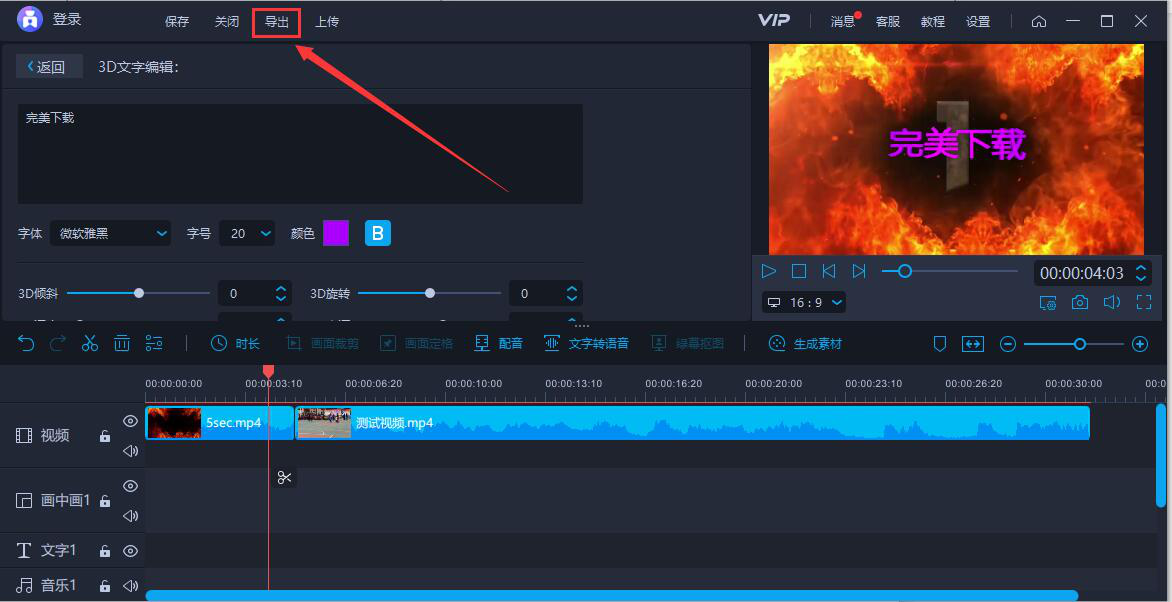This screenshot has height=602, width=1172.
Task: Click the 返回 back button
Action: coord(47,67)
